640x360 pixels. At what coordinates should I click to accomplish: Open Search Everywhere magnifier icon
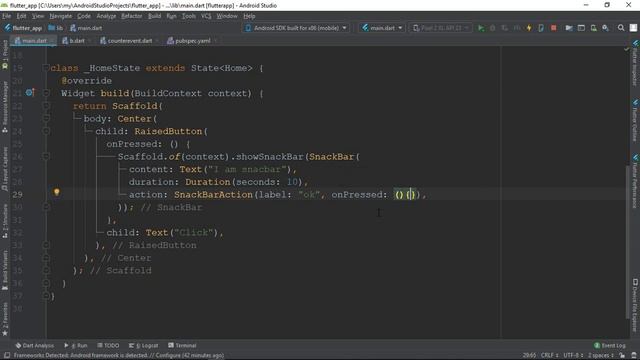pos(621,28)
